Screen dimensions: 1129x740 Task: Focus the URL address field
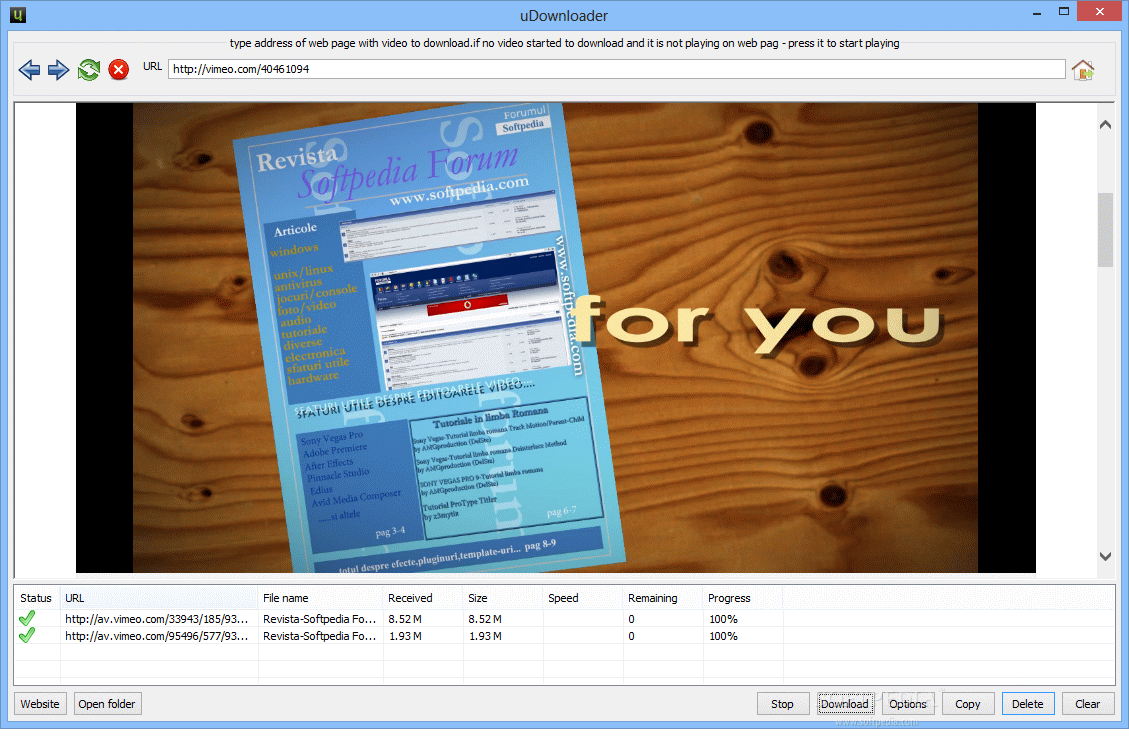click(616, 69)
